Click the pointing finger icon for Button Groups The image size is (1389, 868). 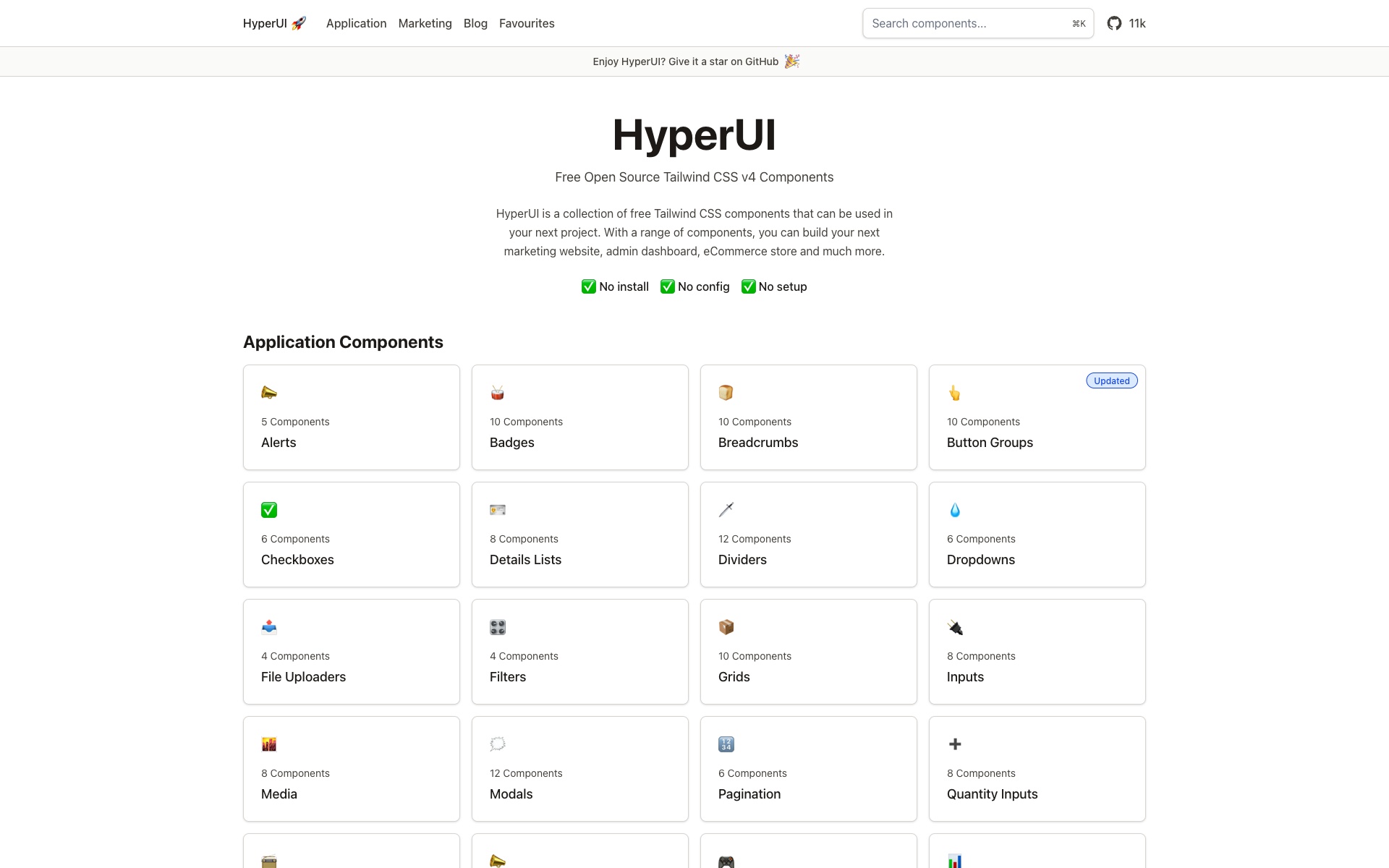pyautogui.click(x=954, y=392)
